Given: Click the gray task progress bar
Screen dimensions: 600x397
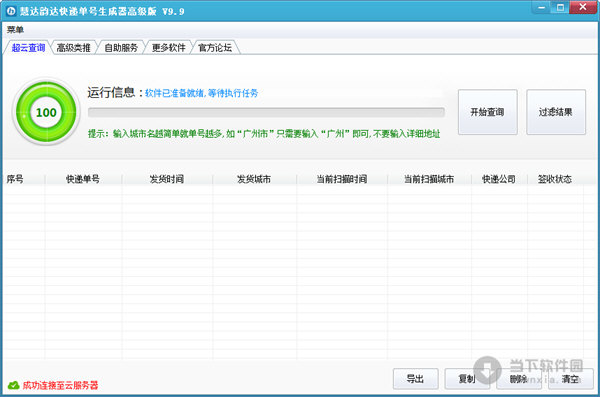Looking at the screenshot, I should coord(266,112).
